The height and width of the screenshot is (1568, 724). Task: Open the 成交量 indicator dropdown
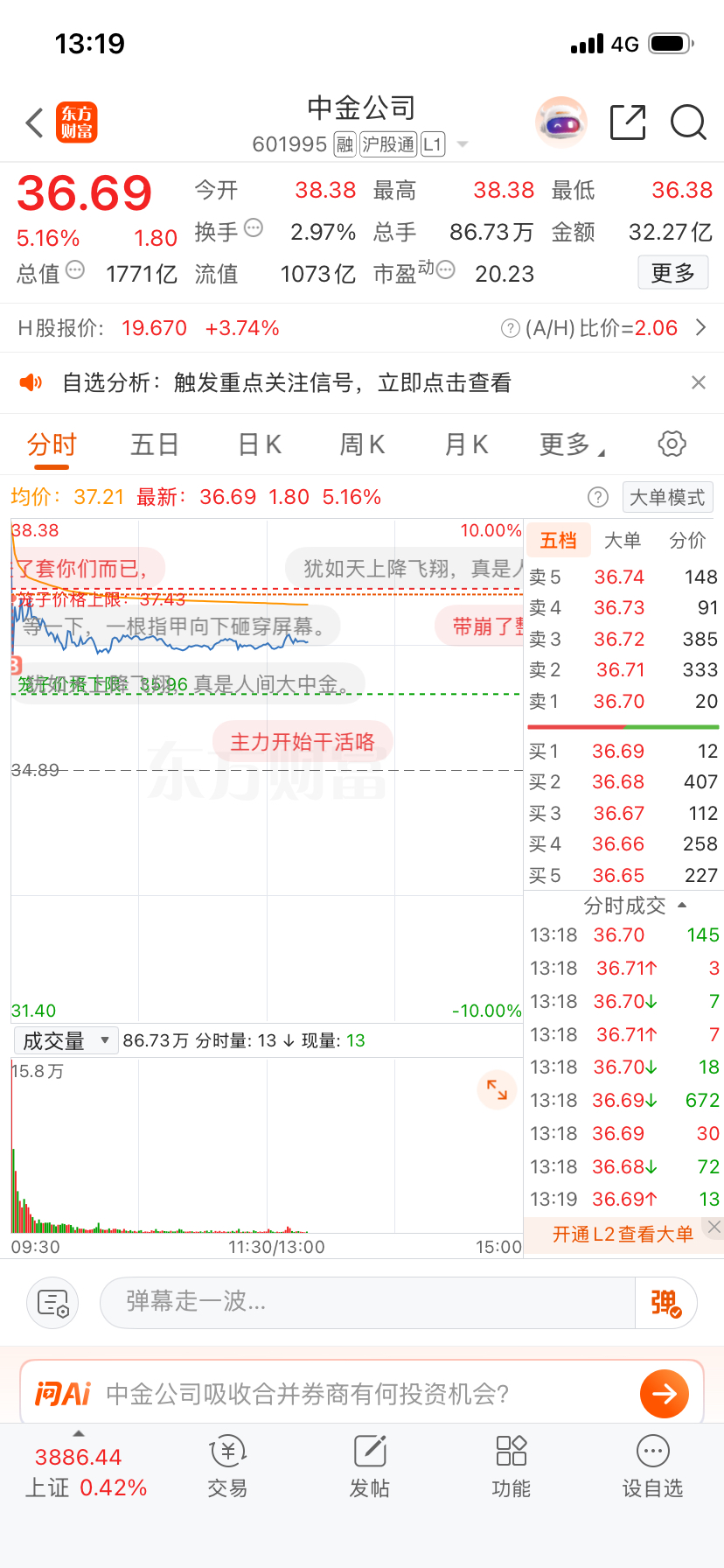pyautogui.click(x=66, y=1040)
